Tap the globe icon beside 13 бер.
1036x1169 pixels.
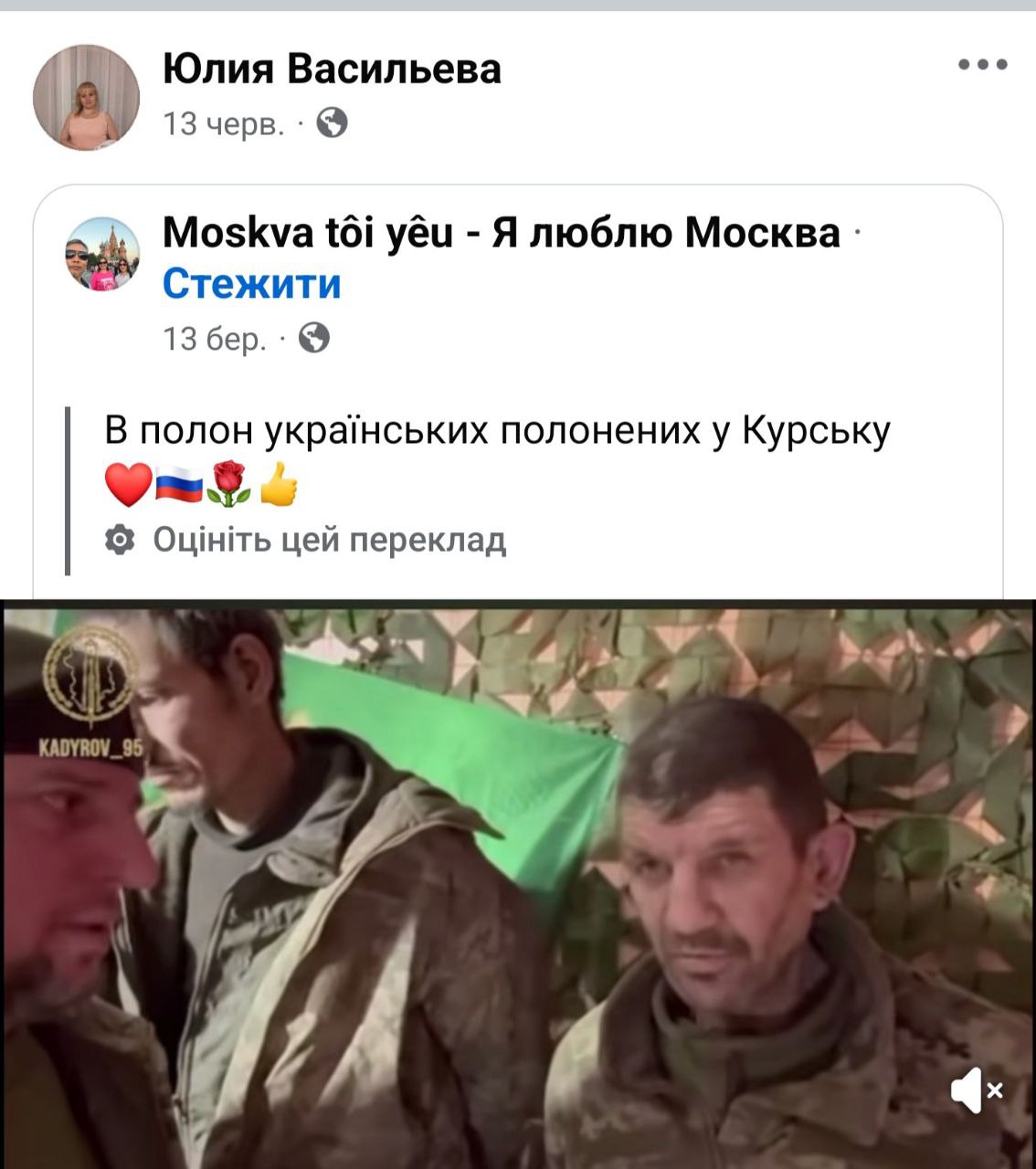point(313,339)
